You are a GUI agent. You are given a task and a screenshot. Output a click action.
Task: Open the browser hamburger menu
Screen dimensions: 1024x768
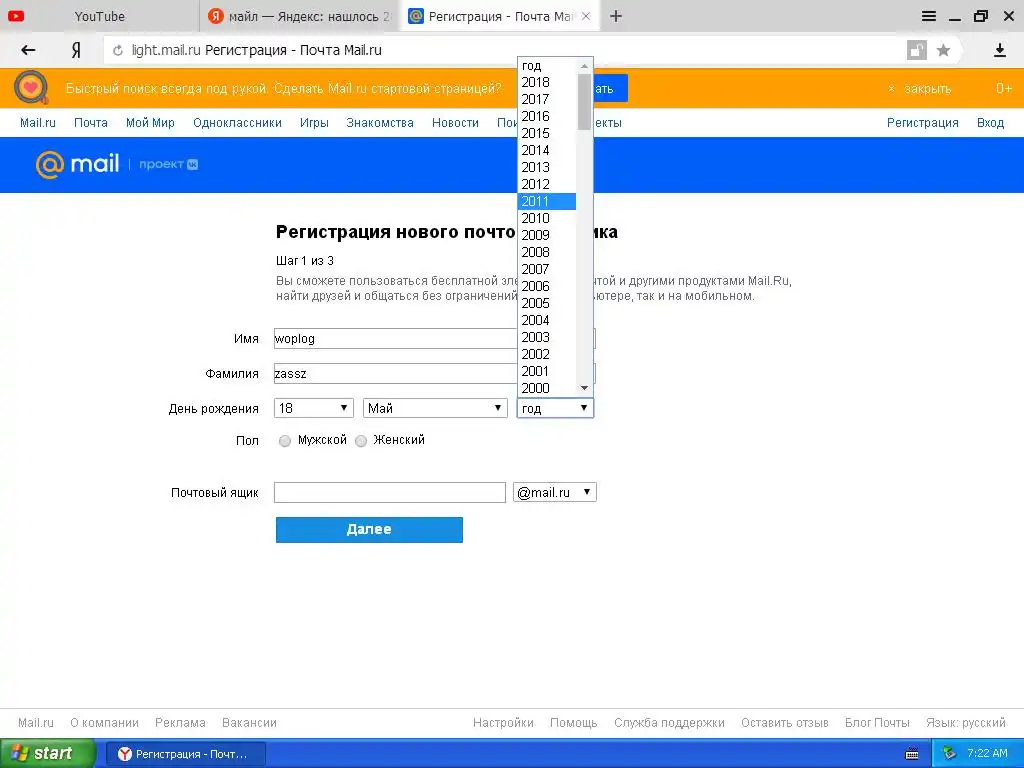pos(929,16)
